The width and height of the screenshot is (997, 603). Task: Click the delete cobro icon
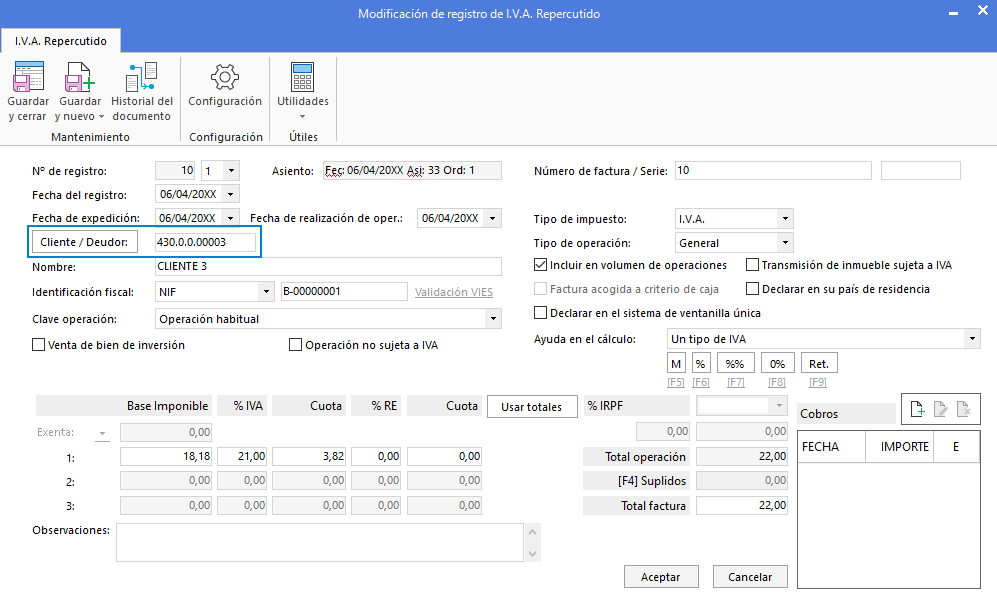963,409
